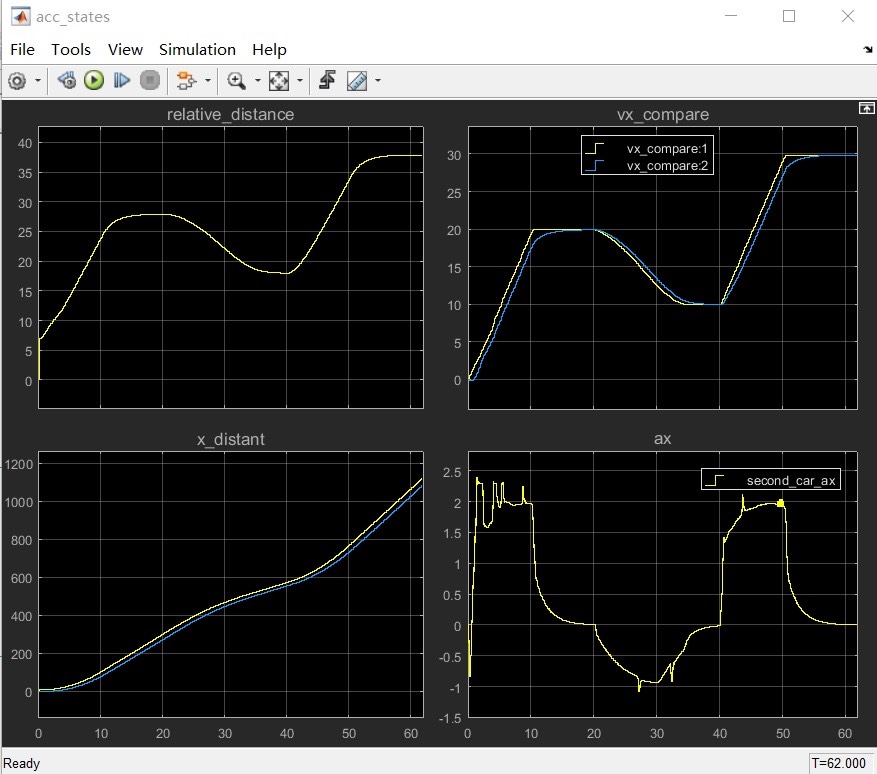The width and height of the screenshot is (877, 774).
Task: Expand the axes scaling dropdown arrow
Action: pos(300,81)
